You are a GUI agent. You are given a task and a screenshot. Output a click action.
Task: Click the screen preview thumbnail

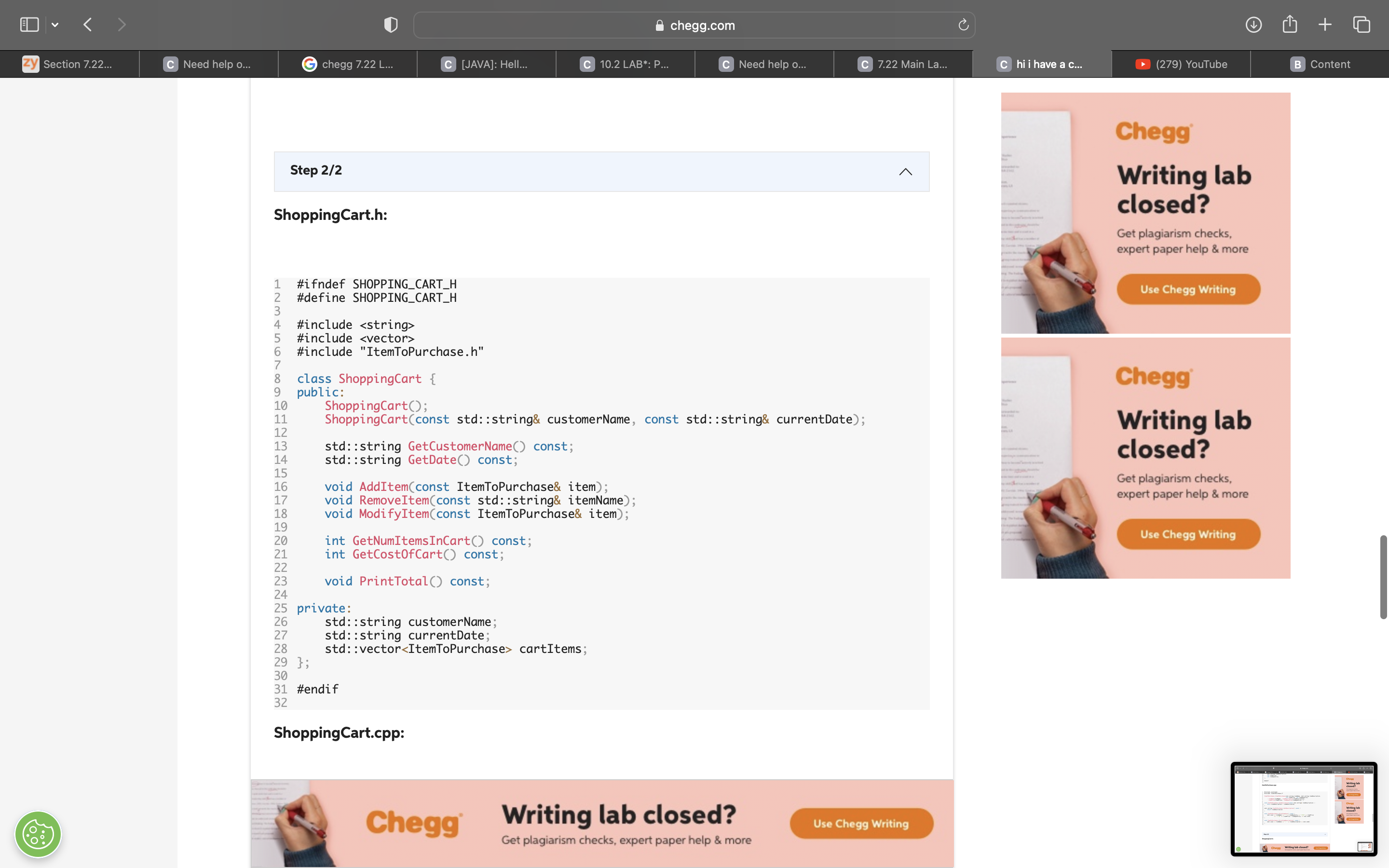point(1303,810)
